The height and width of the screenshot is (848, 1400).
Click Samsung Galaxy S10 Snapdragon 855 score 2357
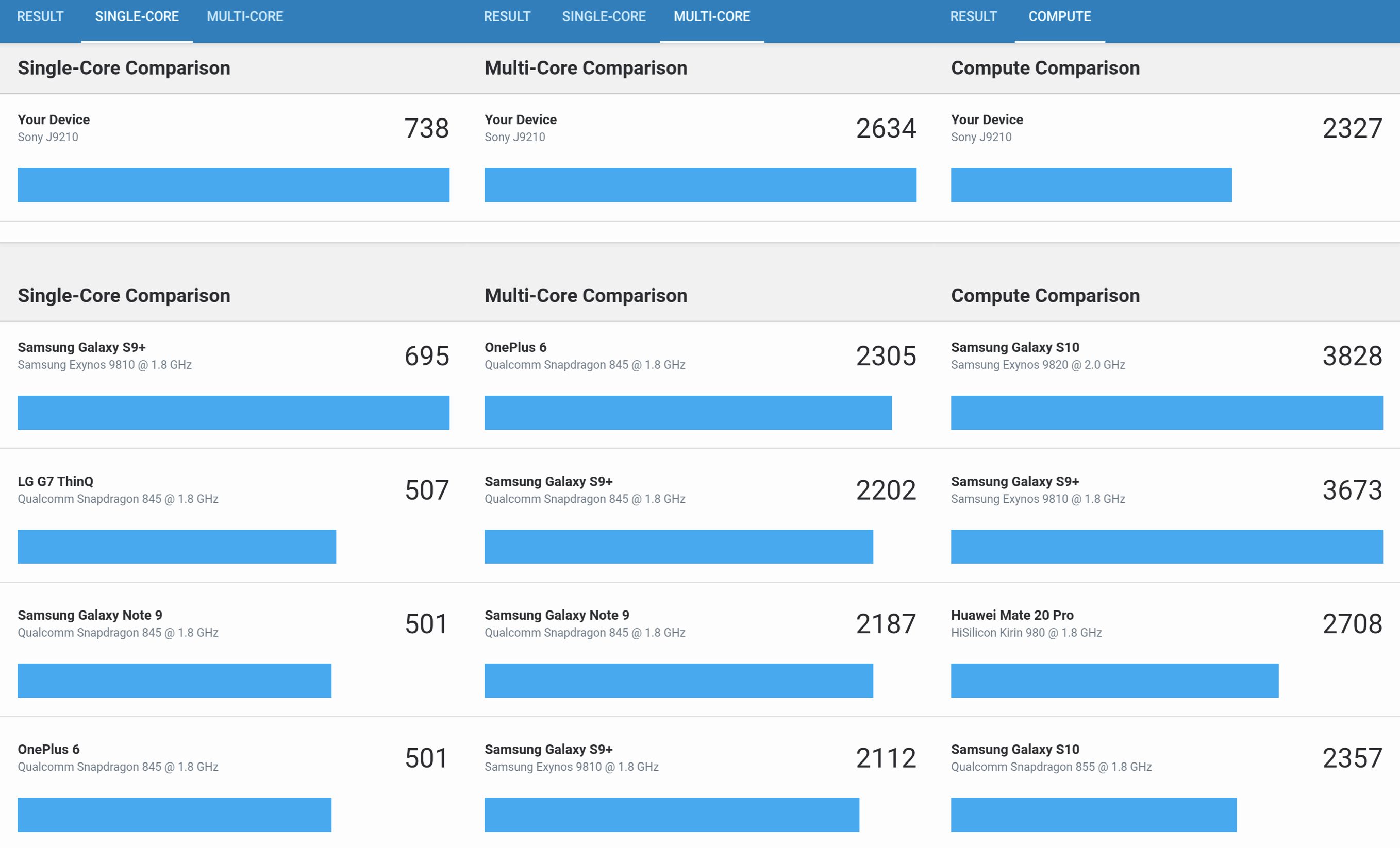(x=1352, y=758)
